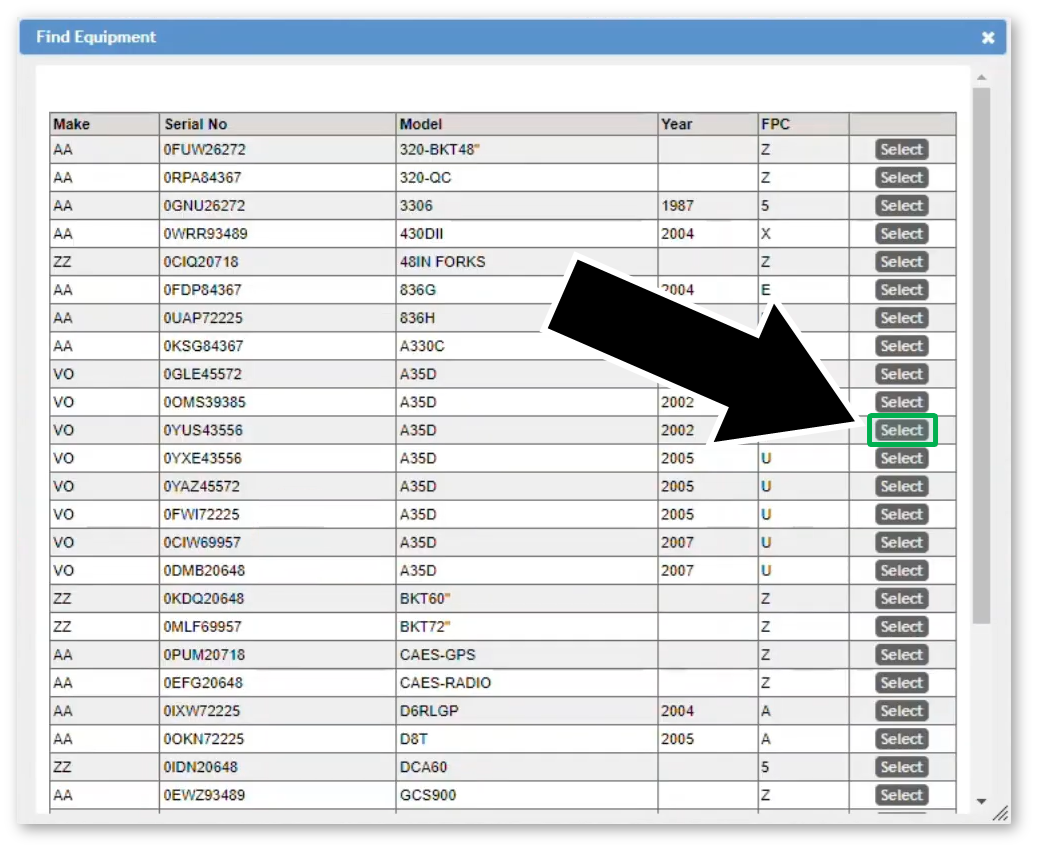1037x850 pixels.
Task: Select equipment with serial 0MLF69957
Action: [901, 627]
